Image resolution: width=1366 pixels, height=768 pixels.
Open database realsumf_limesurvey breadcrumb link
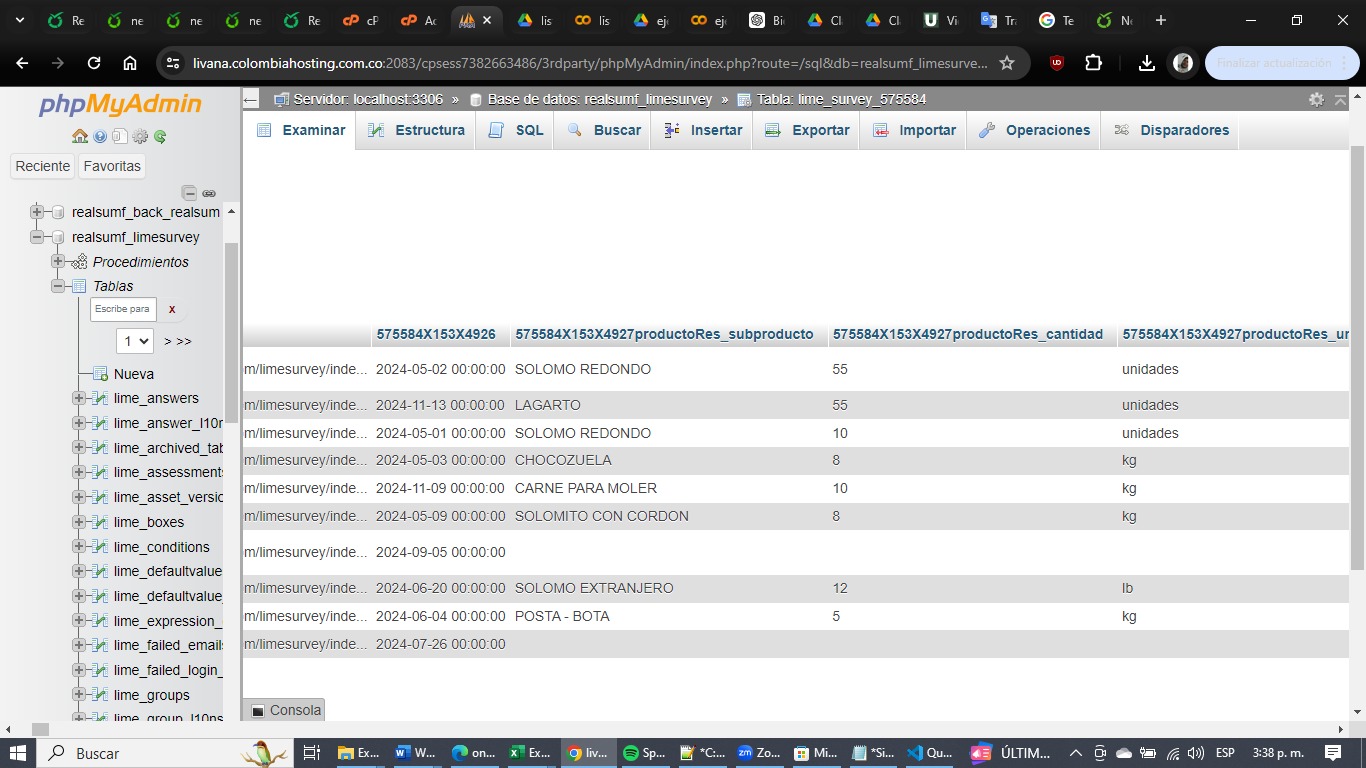pos(600,99)
